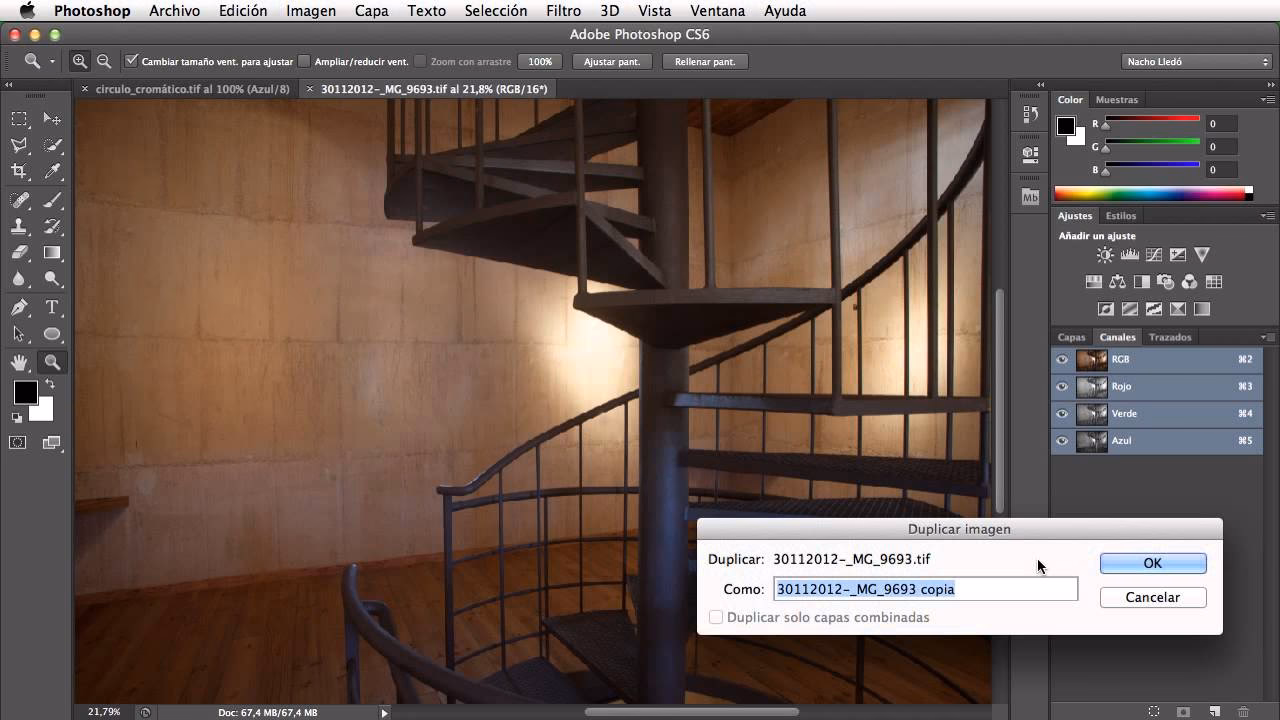Hide the Azul channel visibility eye

tap(1062, 440)
